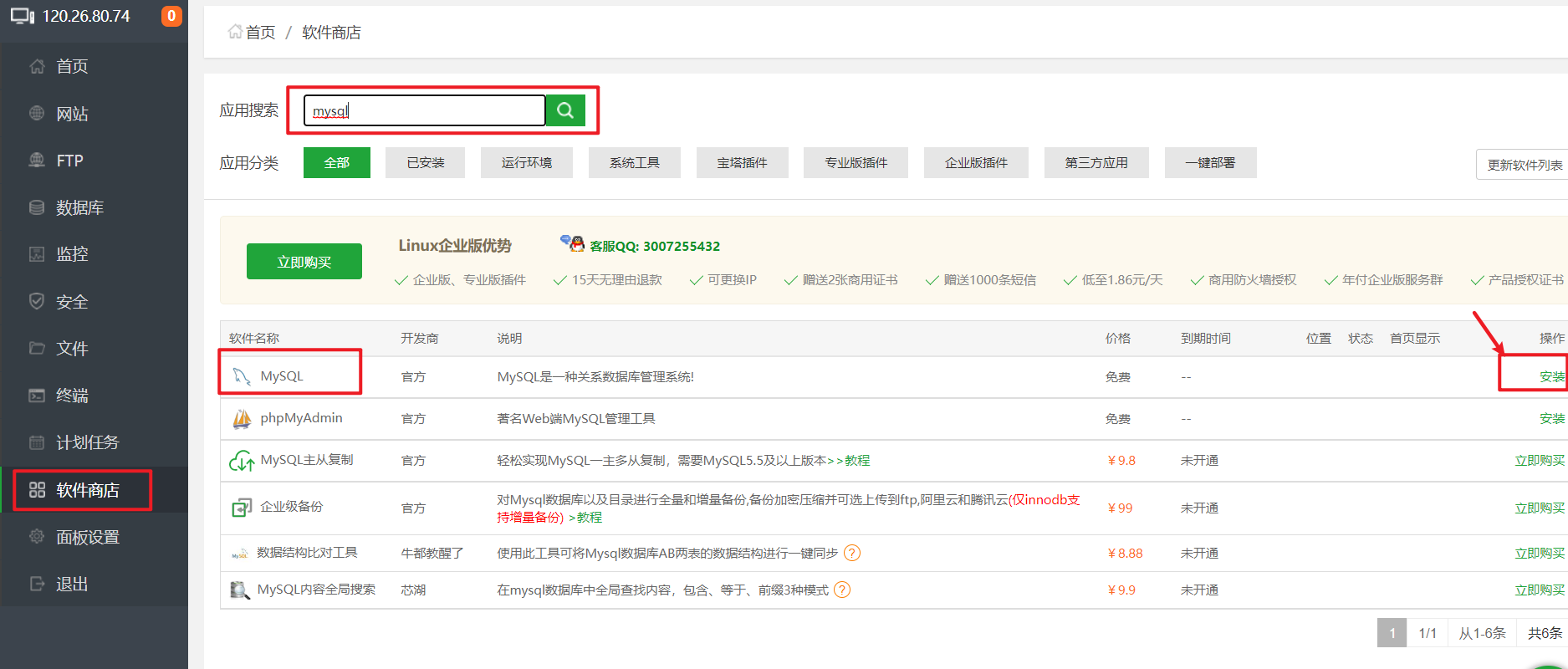Screen dimensions: 1568x669
Task: Select the 全部 category tab
Action: (337, 162)
